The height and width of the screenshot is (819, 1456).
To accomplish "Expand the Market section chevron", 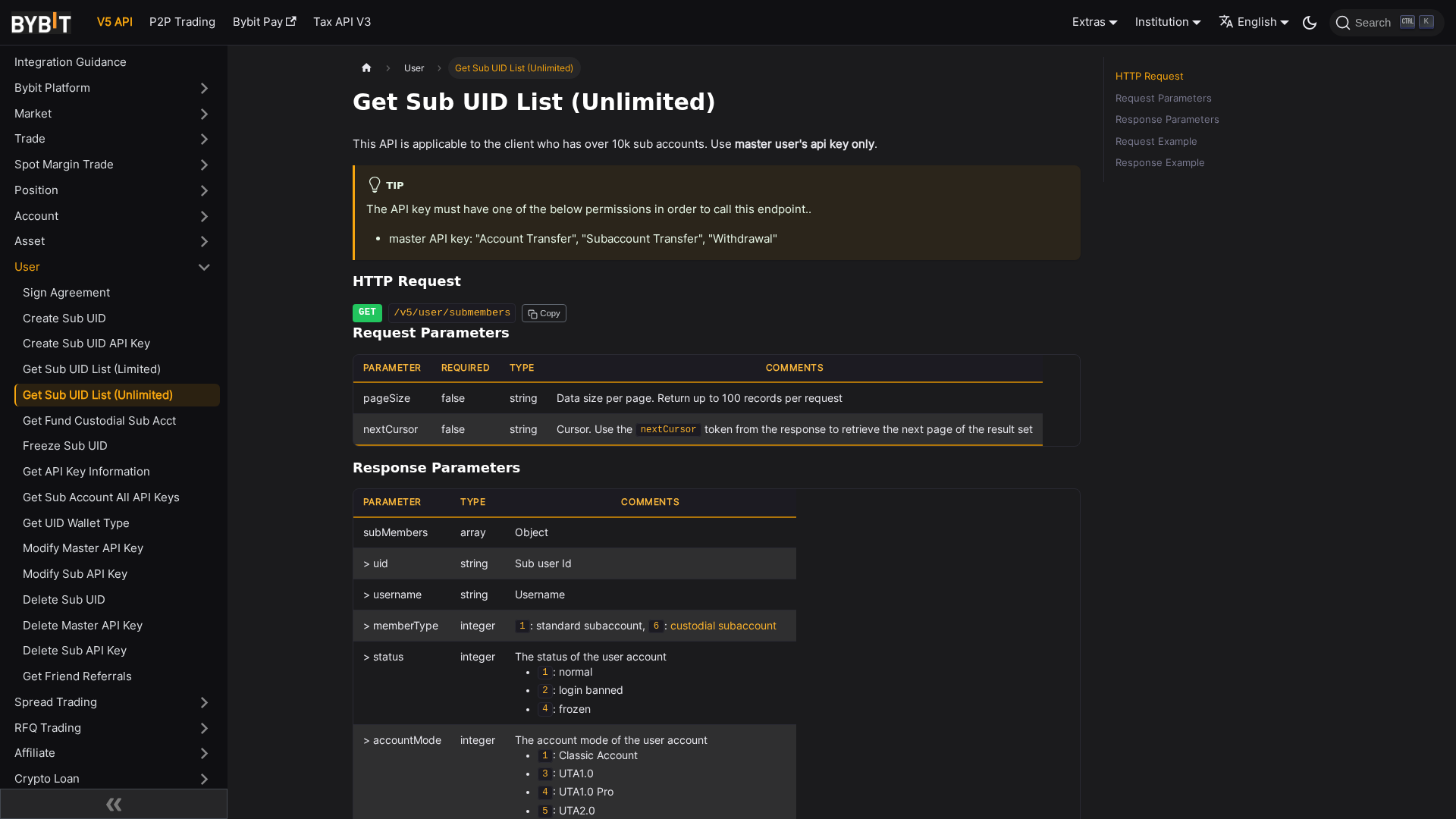I will [x=204, y=114].
